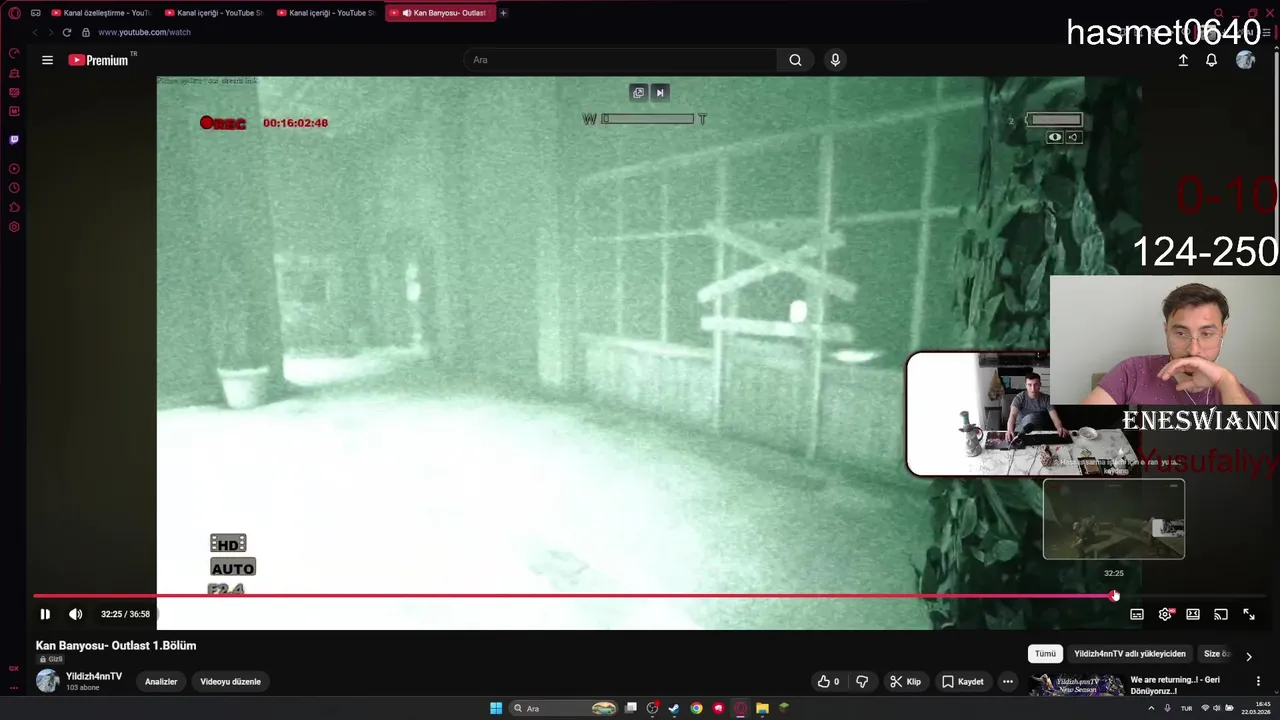Image resolution: width=1280 pixels, height=720 pixels.
Task: Go back in browser history
Action: [x=35, y=32]
